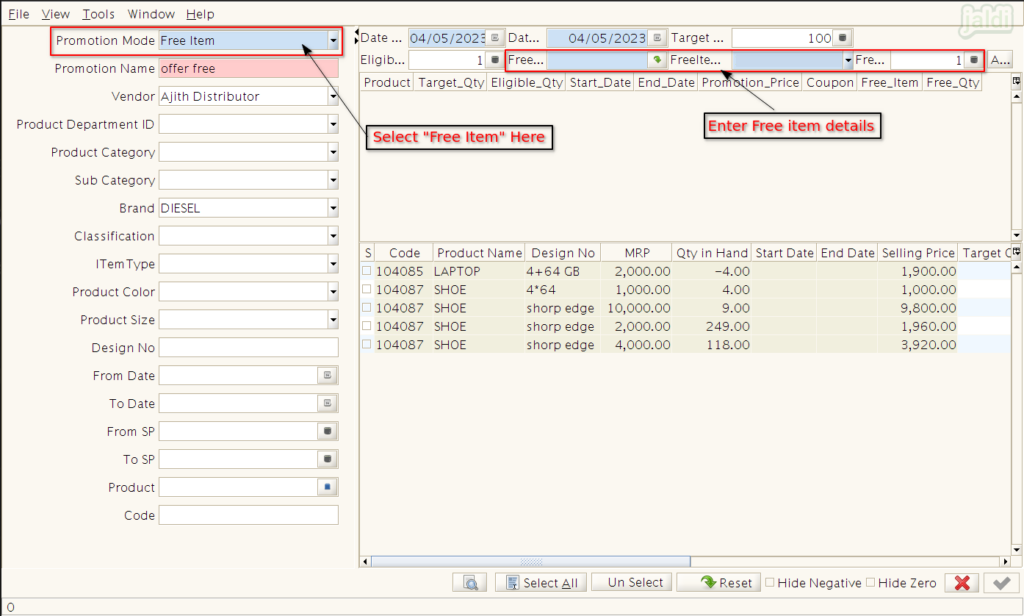Open the From SP calculator icon
This screenshot has height=616, width=1024.
[x=327, y=431]
